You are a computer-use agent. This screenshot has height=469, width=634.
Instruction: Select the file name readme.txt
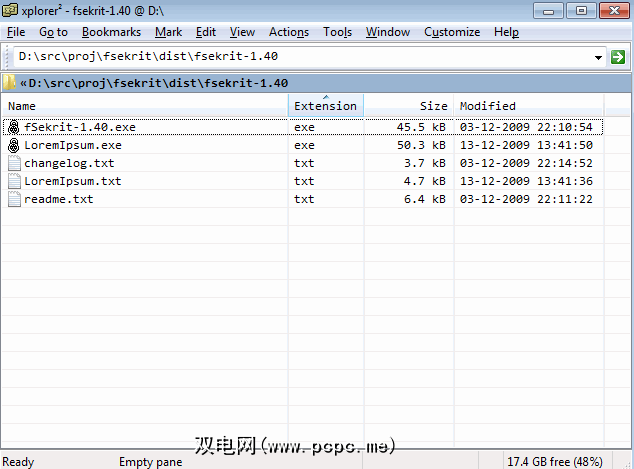59,199
